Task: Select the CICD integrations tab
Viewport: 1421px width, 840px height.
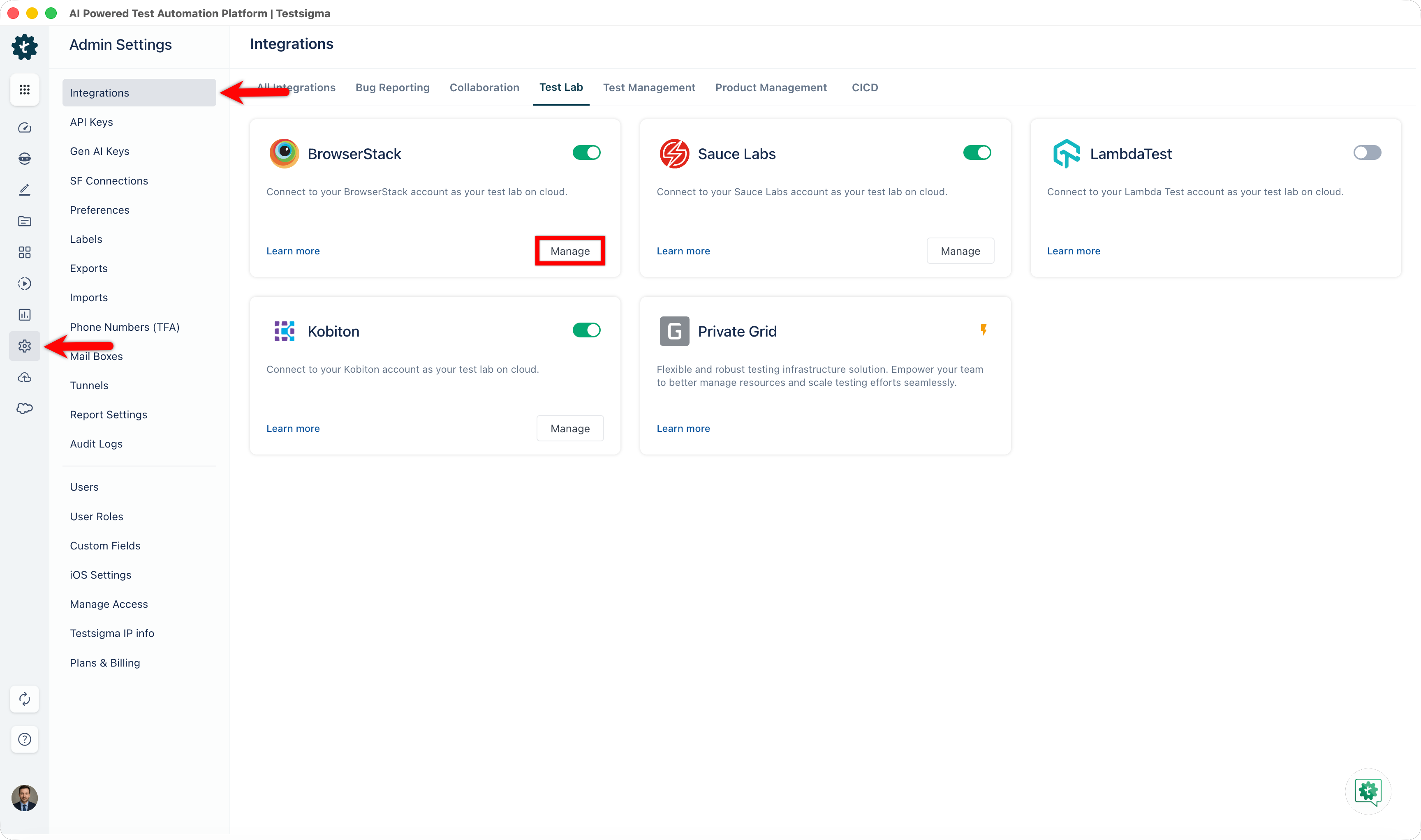Action: coord(864,88)
